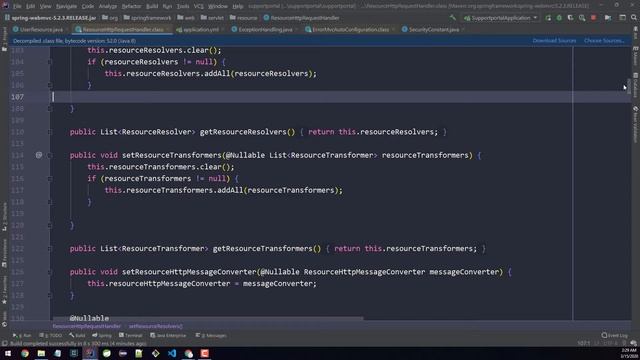Click the 'springframework' breadcrumb folder

148,18
